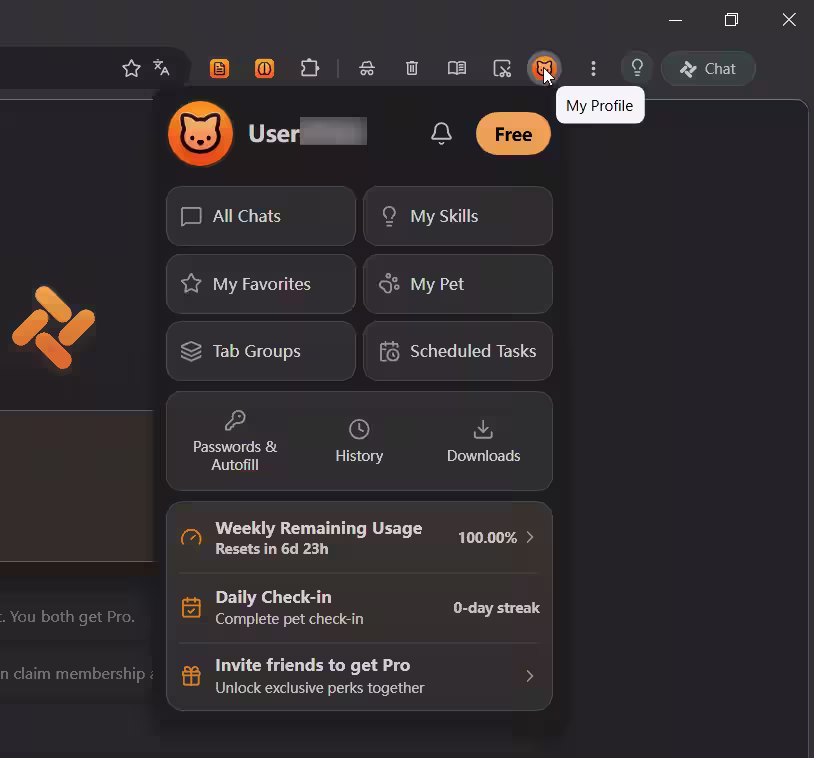Viewport: 814px width, 758px height.
Task: Click the Chat button in toolbar
Action: [708, 69]
